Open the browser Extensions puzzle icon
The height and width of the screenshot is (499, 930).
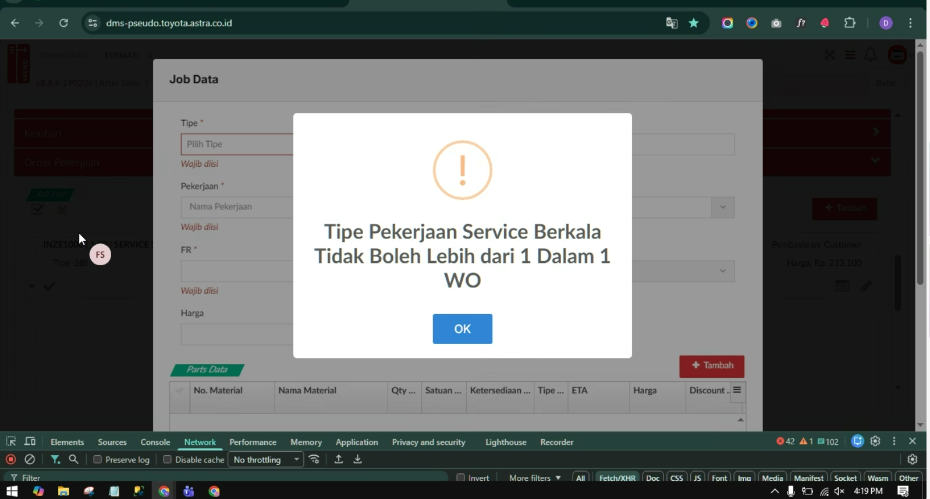(x=850, y=23)
